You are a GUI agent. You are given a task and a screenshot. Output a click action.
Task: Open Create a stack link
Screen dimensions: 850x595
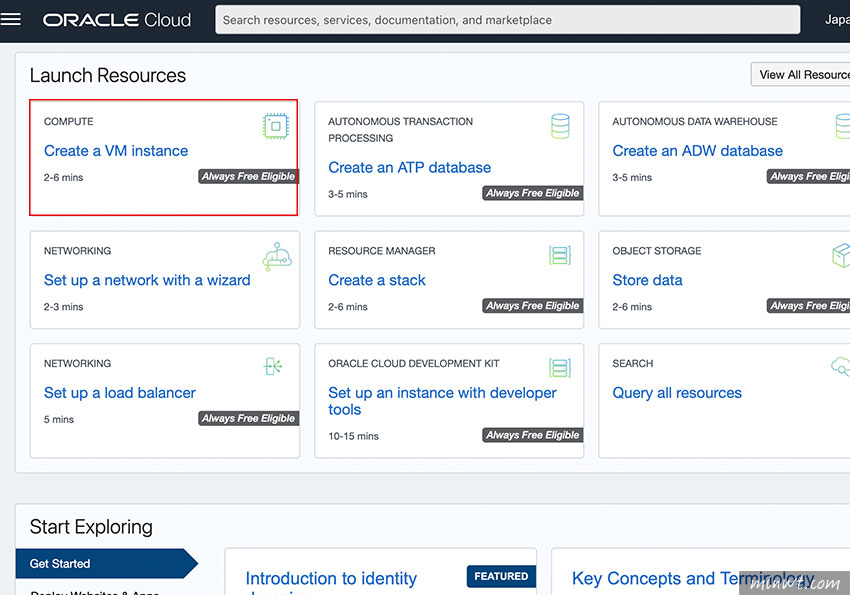377,280
